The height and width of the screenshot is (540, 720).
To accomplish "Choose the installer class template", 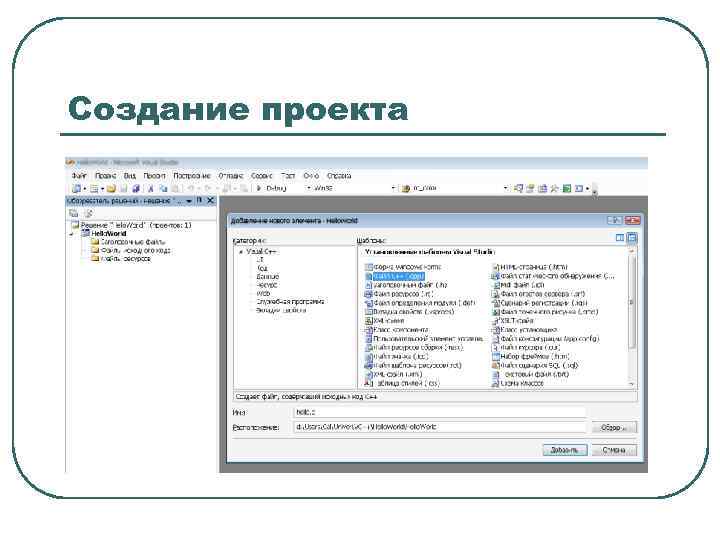I will pyautogui.click(x=525, y=330).
